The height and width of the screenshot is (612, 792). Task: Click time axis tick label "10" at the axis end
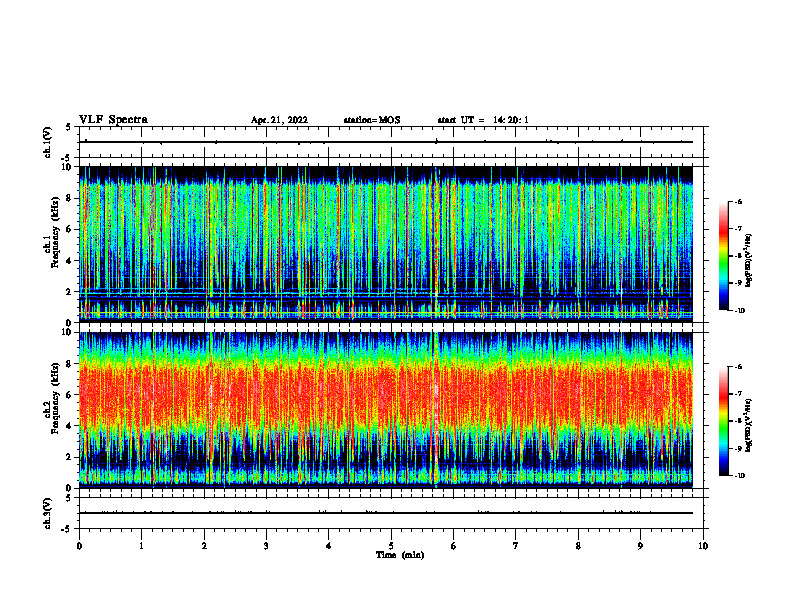tap(703, 546)
